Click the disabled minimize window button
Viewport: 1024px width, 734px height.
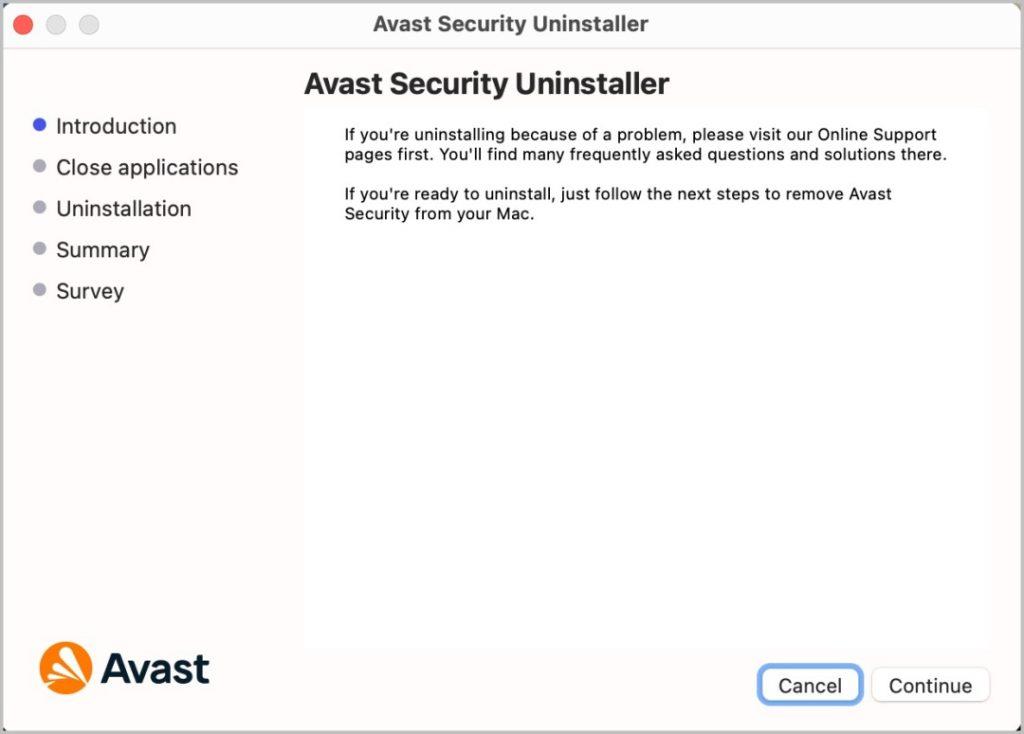coord(56,25)
